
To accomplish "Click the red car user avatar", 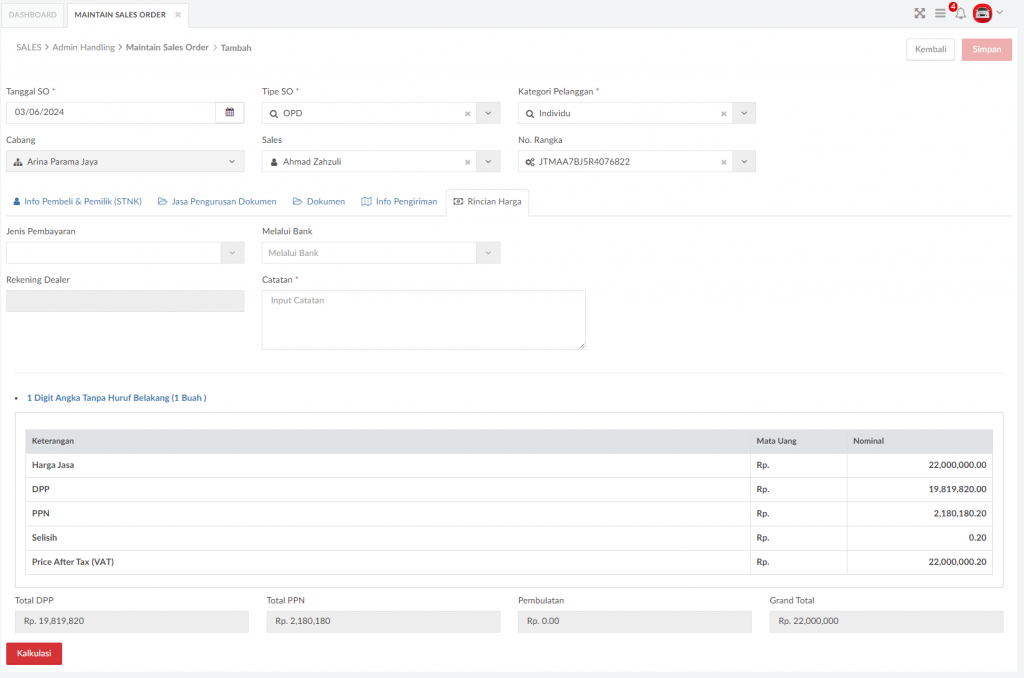I will click(982, 13).
